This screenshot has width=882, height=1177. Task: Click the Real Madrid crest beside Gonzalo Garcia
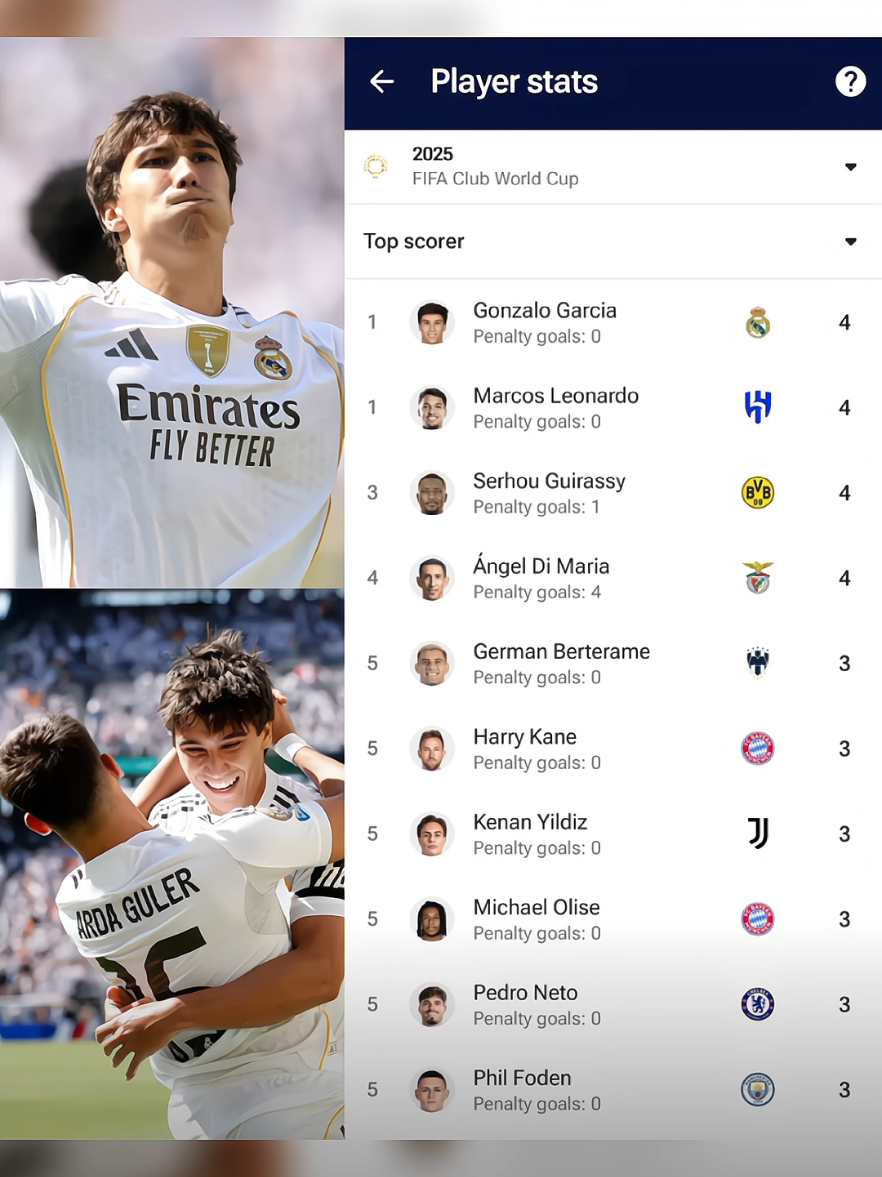pyautogui.click(x=757, y=323)
